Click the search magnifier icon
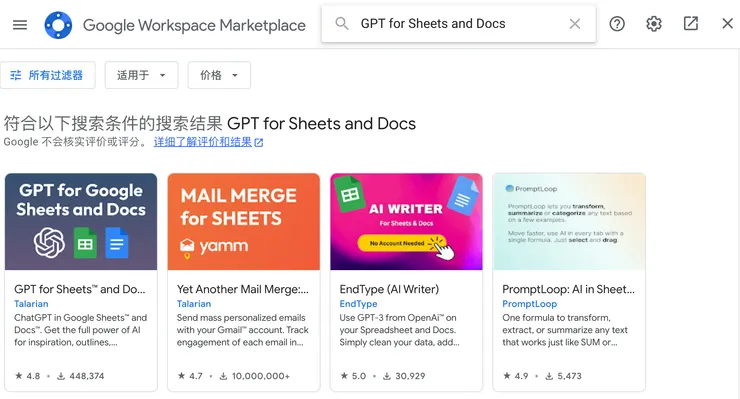The height and width of the screenshot is (399, 740). click(x=342, y=24)
